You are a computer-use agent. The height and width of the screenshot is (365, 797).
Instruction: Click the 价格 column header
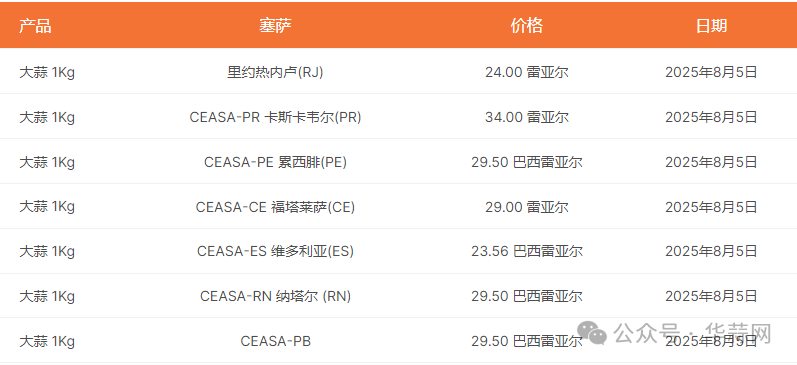[x=527, y=25]
